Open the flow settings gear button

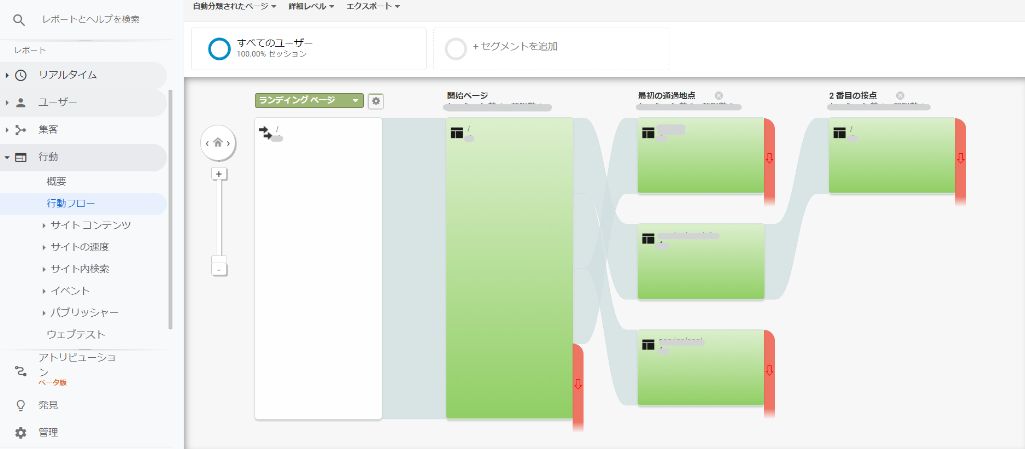pyautogui.click(x=376, y=101)
